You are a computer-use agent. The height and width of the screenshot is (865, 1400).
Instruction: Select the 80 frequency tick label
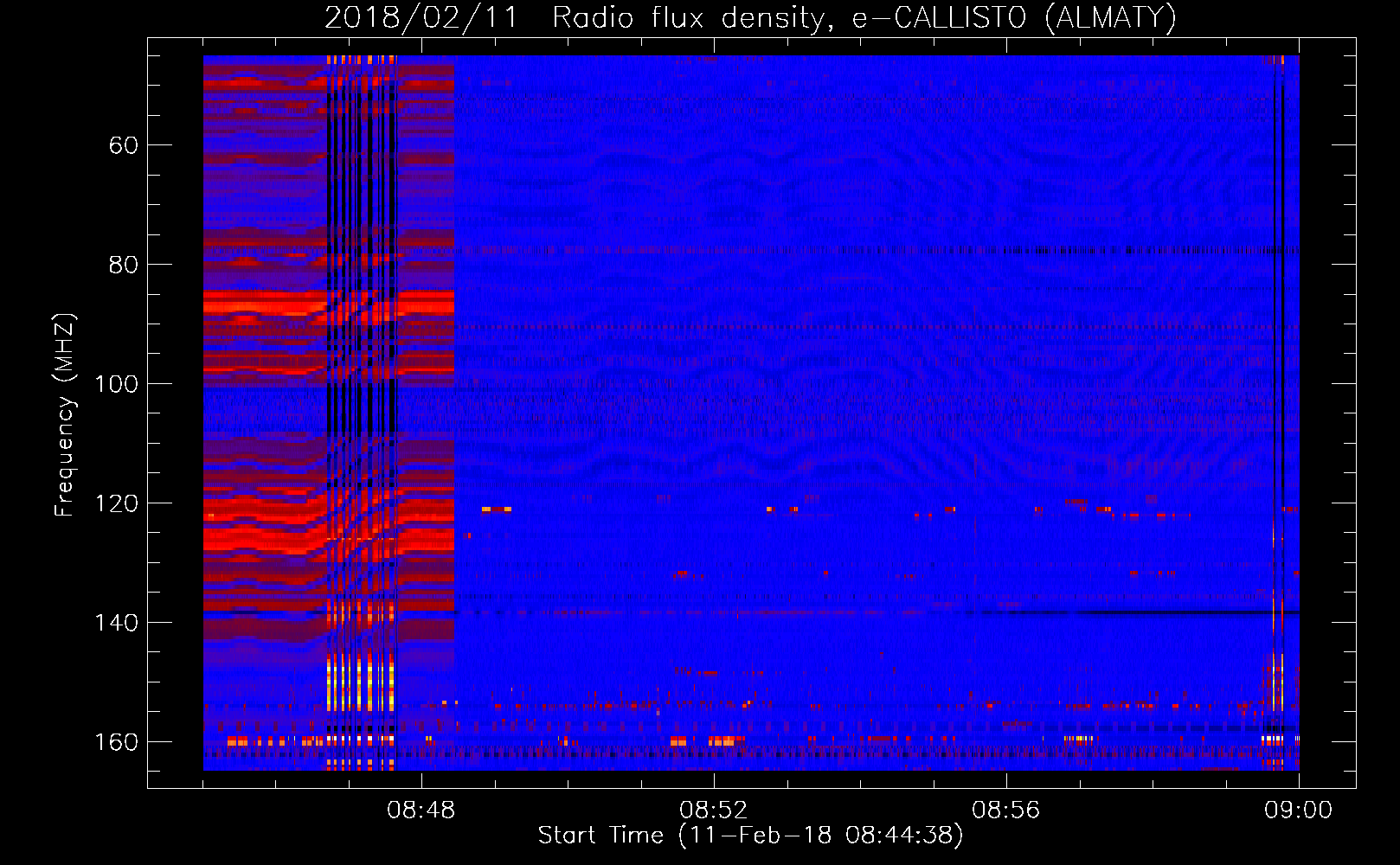tap(124, 265)
